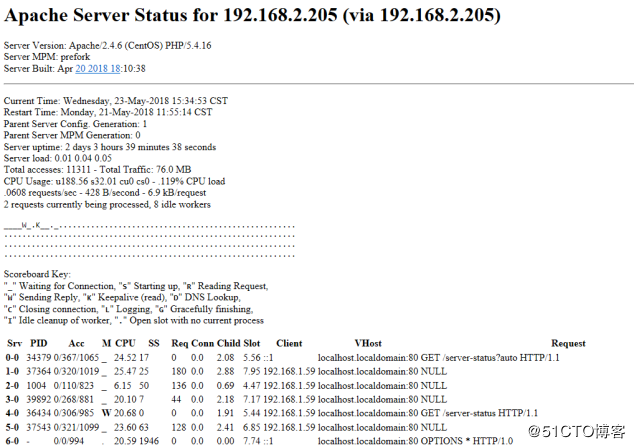Click PID 37364 in row 1-0

pyautogui.click(x=39, y=371)
